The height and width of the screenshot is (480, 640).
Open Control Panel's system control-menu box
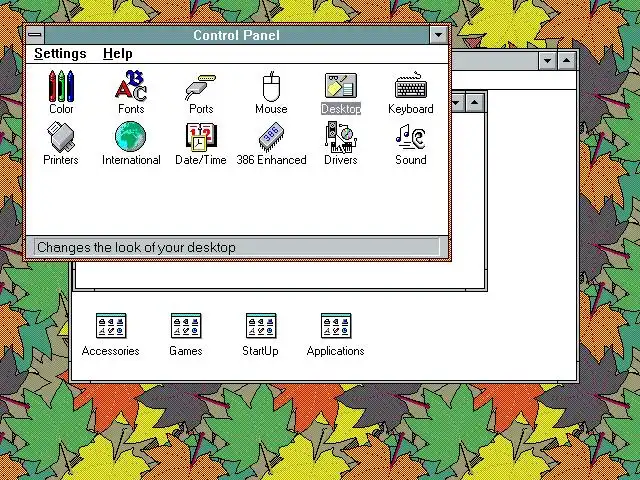(35, 35)
